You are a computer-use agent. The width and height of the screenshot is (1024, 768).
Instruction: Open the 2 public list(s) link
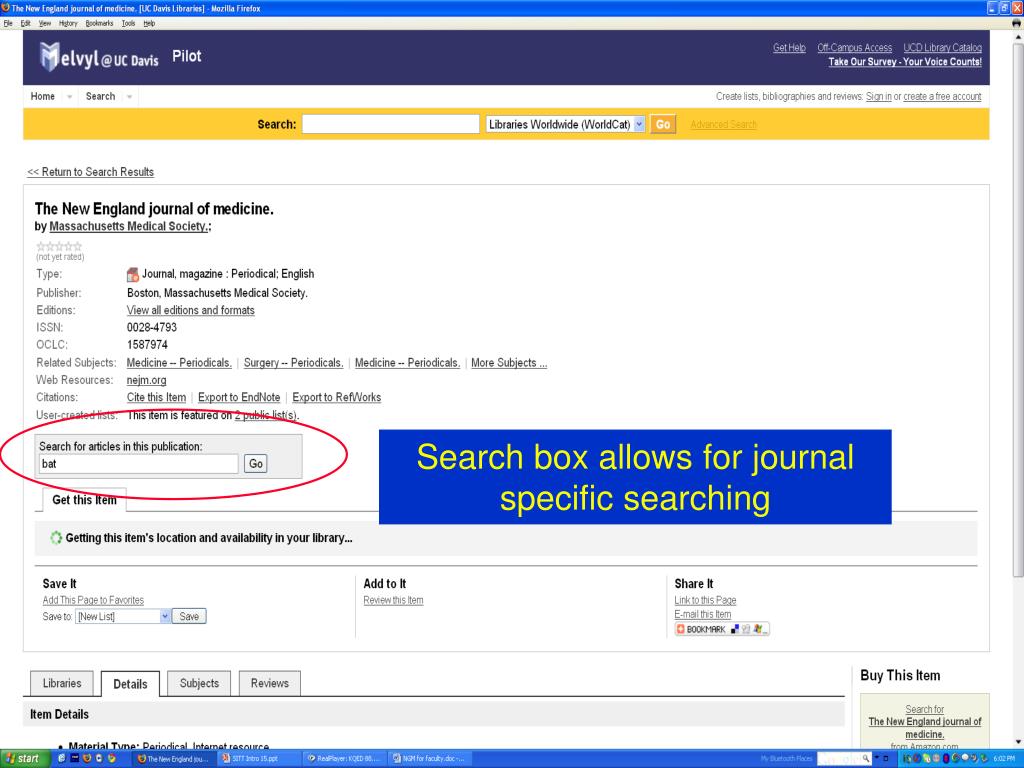(x=266, y=415)
